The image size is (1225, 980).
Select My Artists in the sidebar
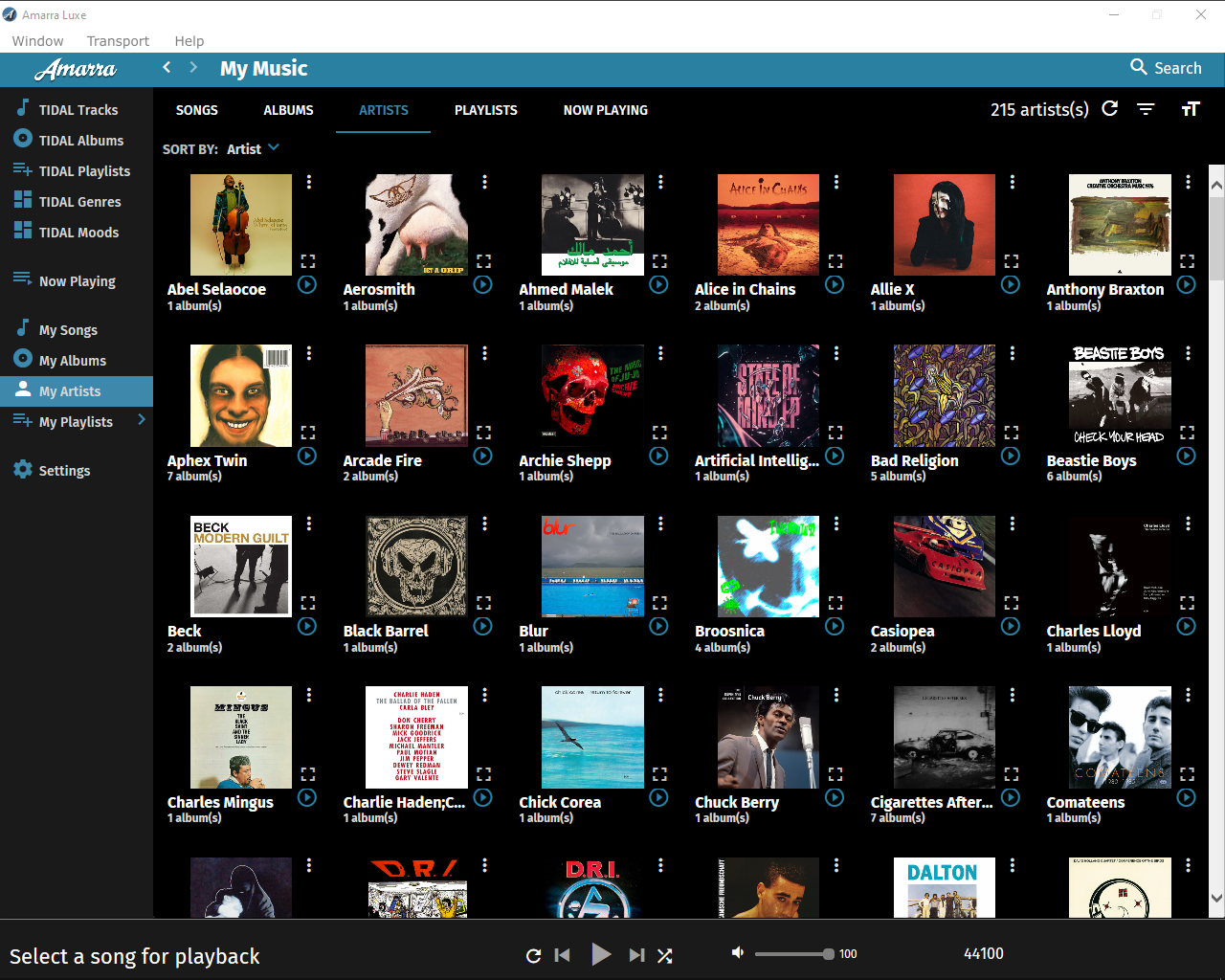point(77,390)
